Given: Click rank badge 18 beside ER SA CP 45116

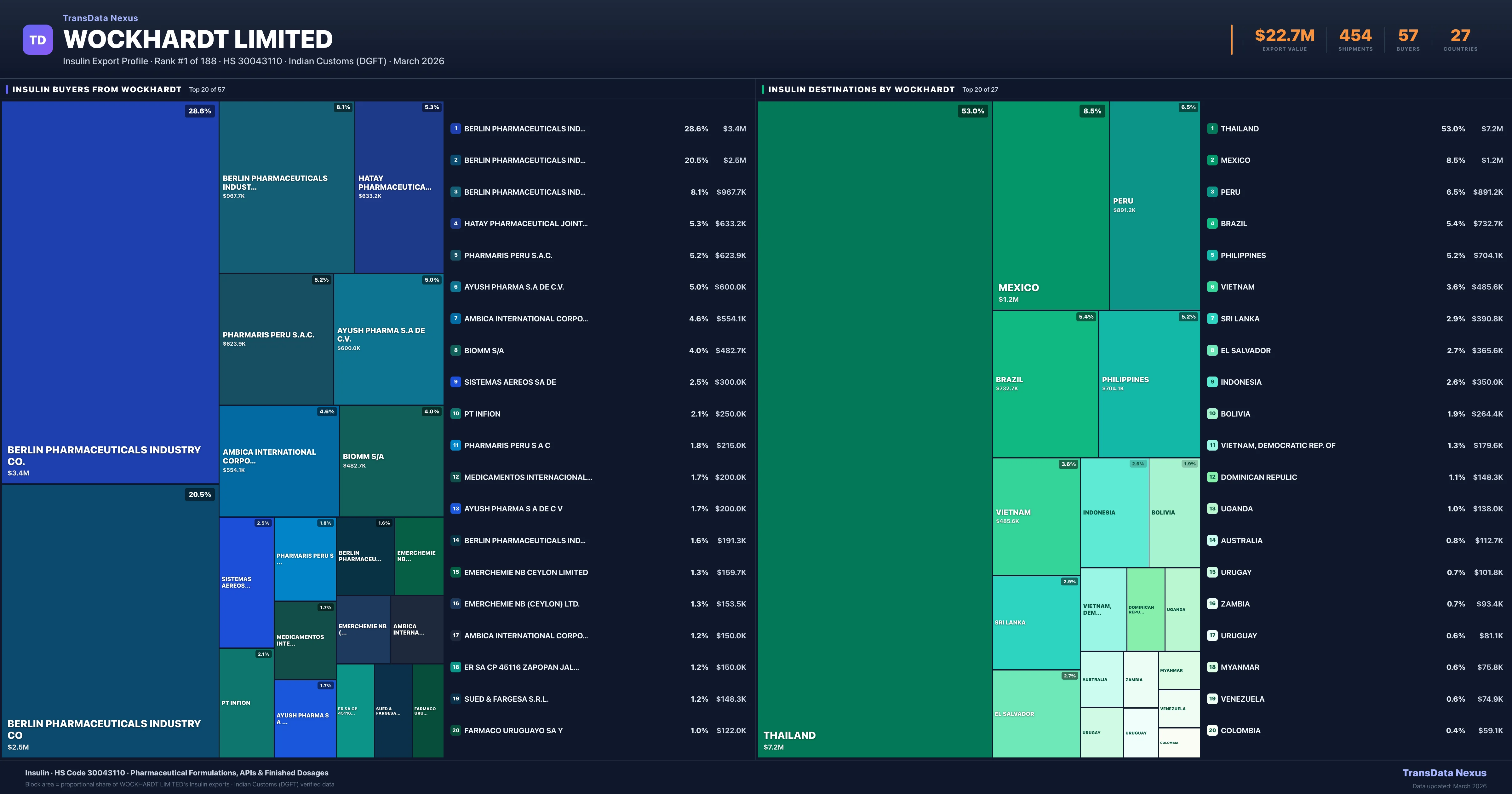Looking at the screenshot, I should (455, 667).
